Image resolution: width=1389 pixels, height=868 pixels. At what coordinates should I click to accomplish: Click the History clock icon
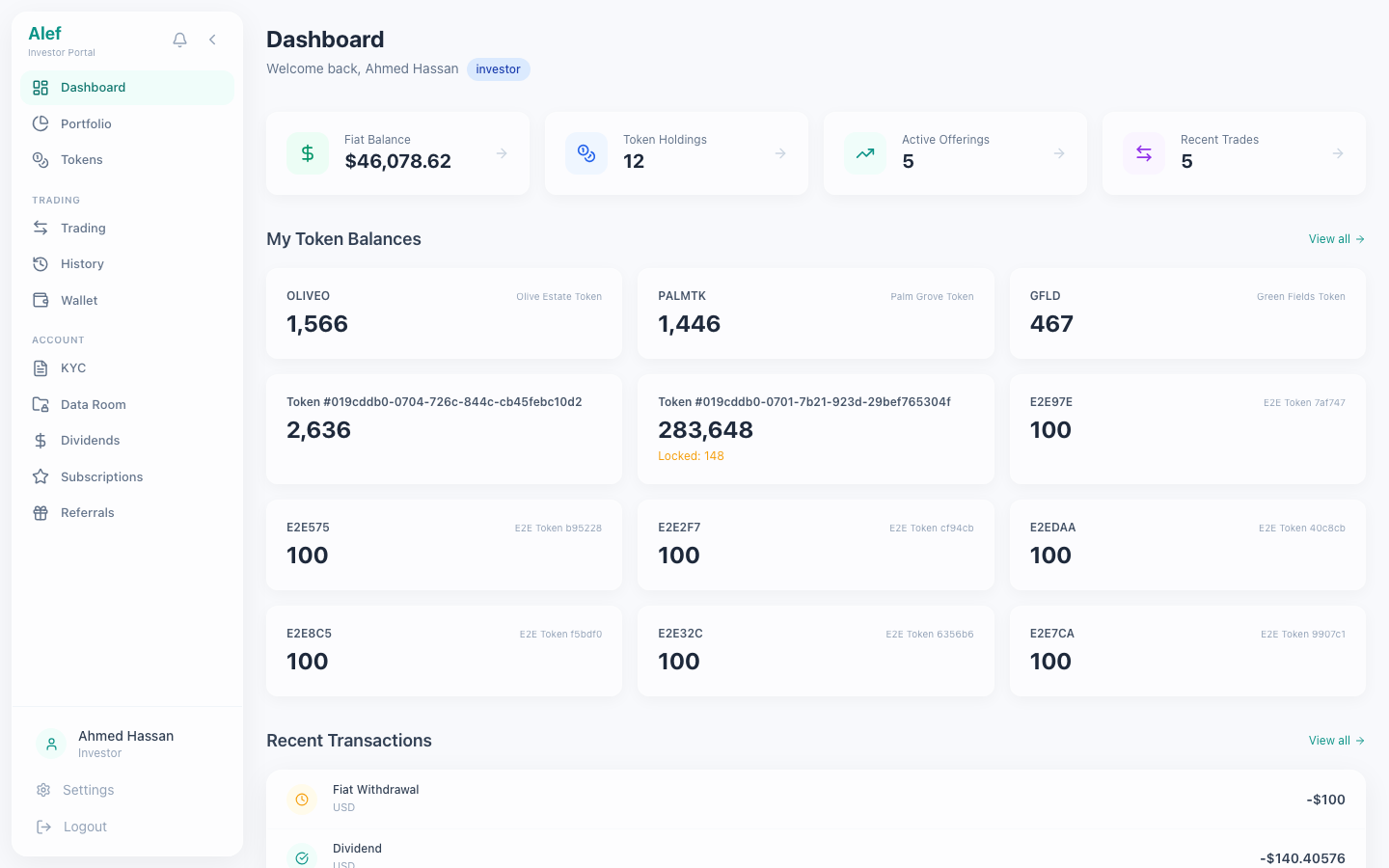click(x=40, y=263)
